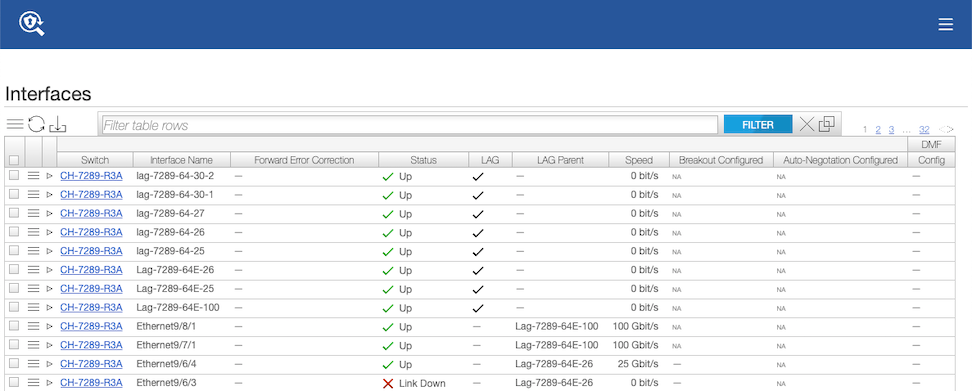Open the hamburger menu in header
Image resolution: width=972 pixels, height=391 pixels.
[945, 24]
